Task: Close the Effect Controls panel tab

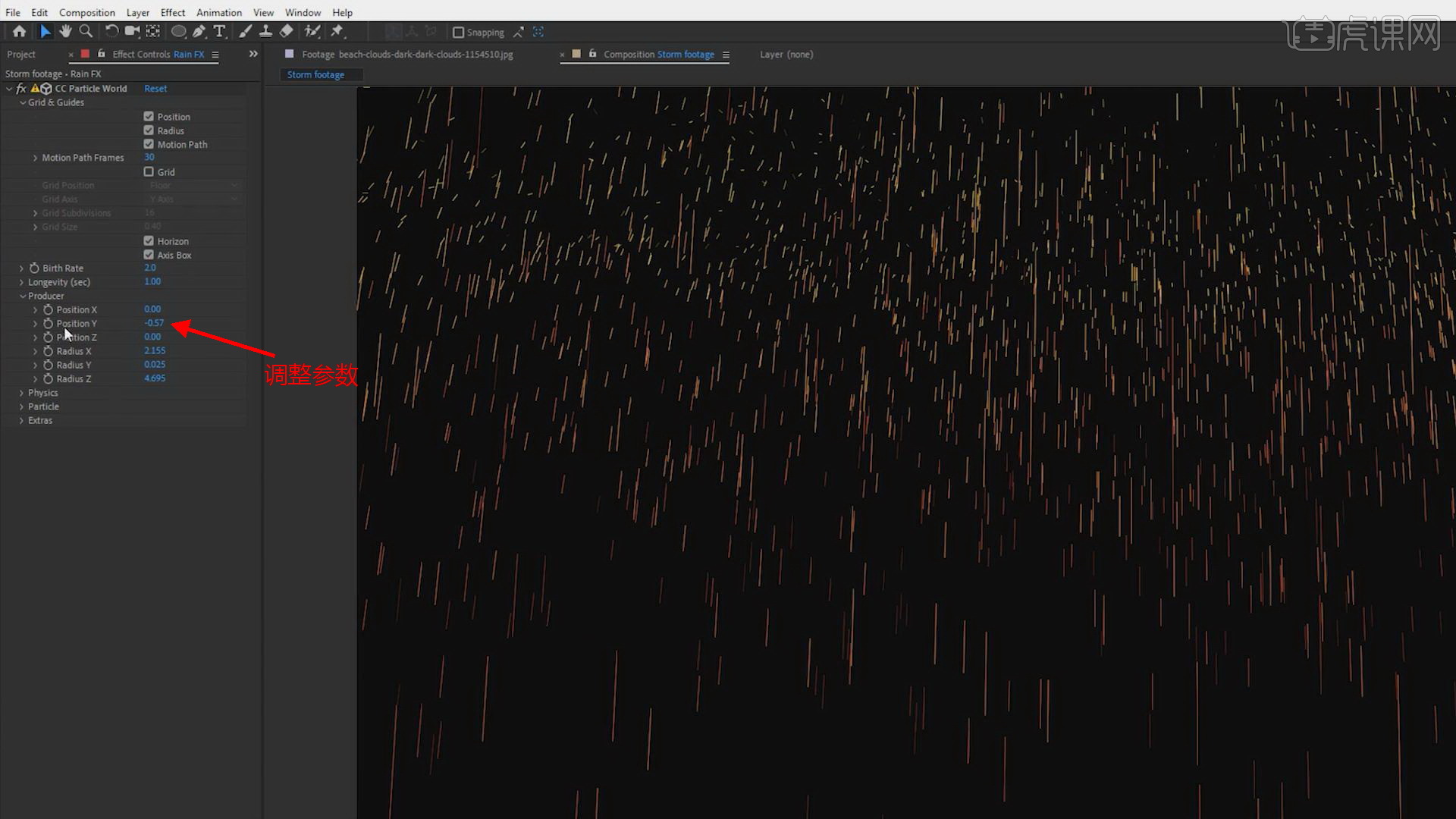Action: tap(71, 55)
